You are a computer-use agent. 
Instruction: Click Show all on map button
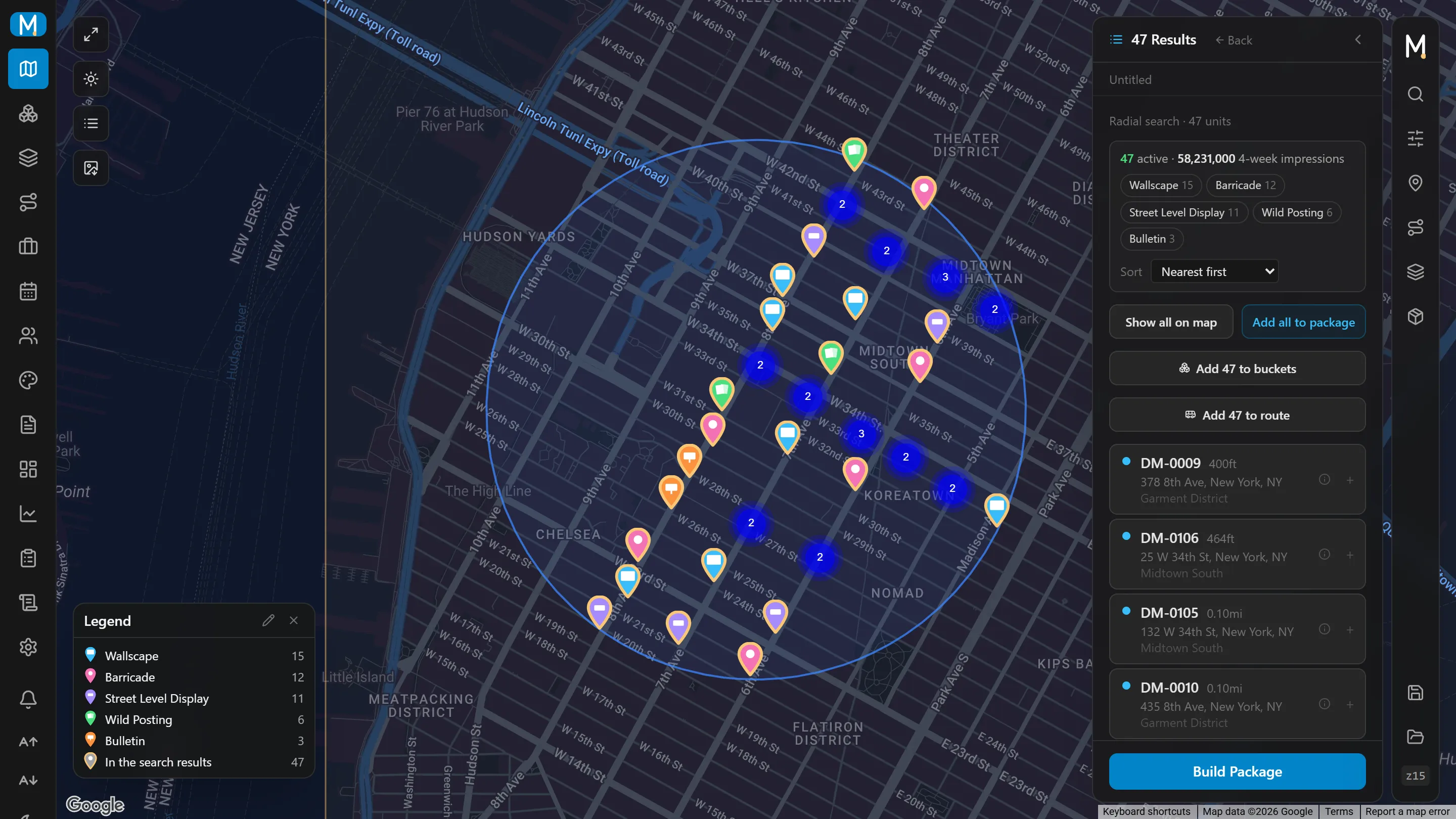1170,322
